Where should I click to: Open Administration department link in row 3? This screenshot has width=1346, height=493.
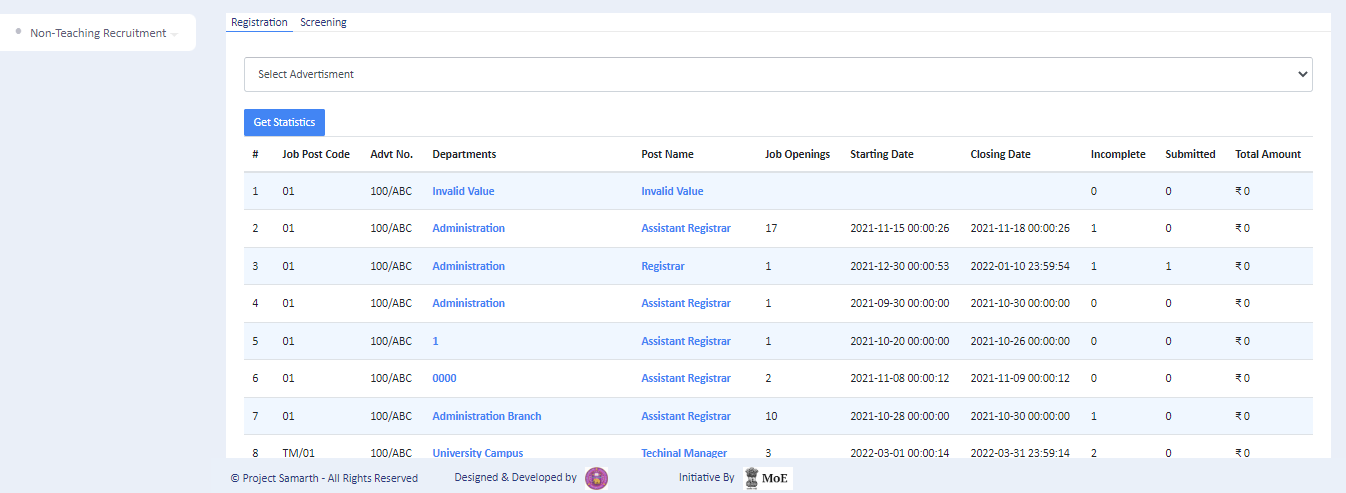pyautogui.click(x=468, y=266)
